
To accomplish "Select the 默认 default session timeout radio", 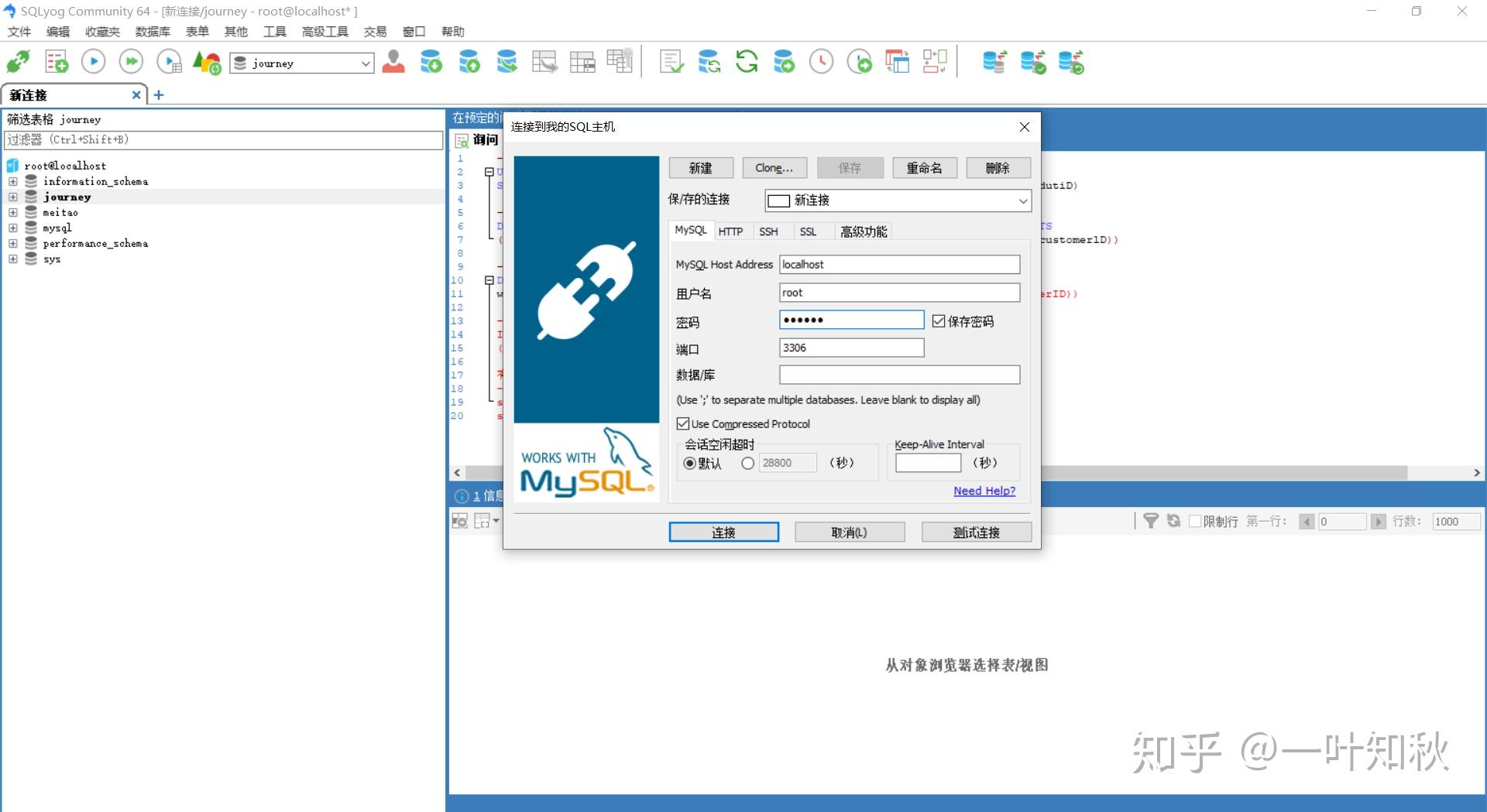I will point(689,463).
